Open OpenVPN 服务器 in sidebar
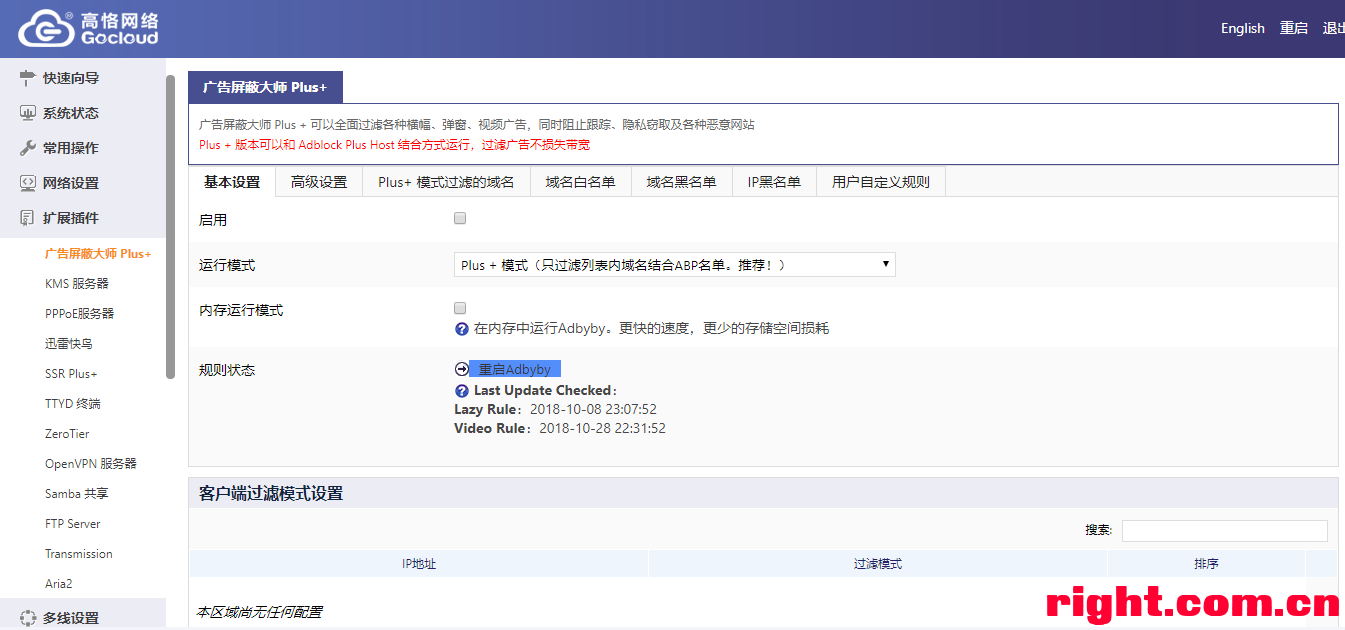Screen dimensions: 1345x630 click(x=91, y=464)
